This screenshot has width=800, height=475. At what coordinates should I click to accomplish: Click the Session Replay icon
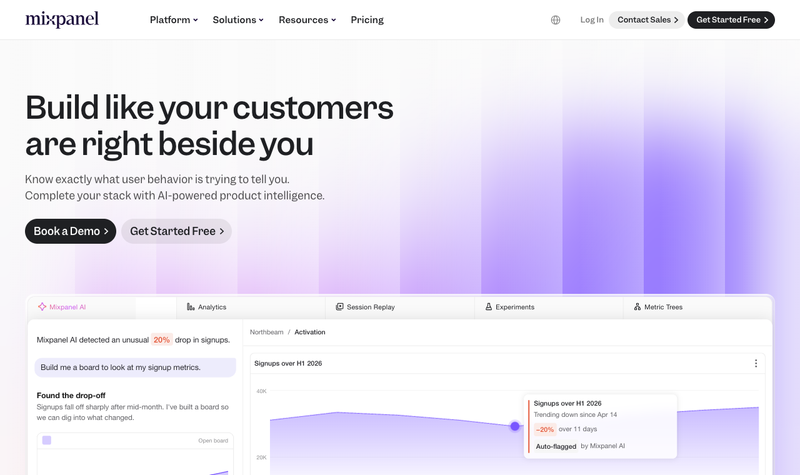click(x=339, y=307)
